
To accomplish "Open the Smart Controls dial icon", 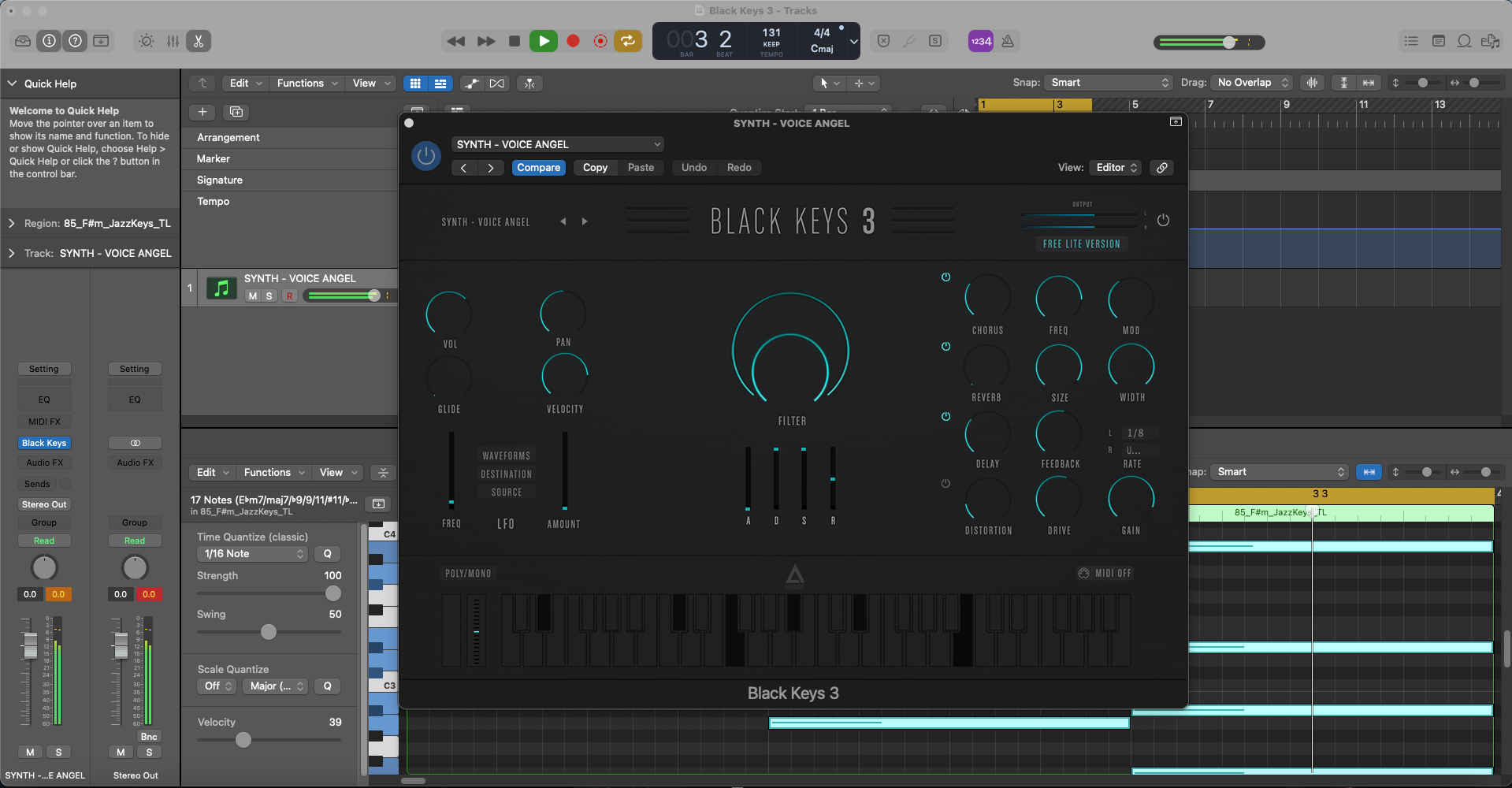I will (x=147, y=41).
